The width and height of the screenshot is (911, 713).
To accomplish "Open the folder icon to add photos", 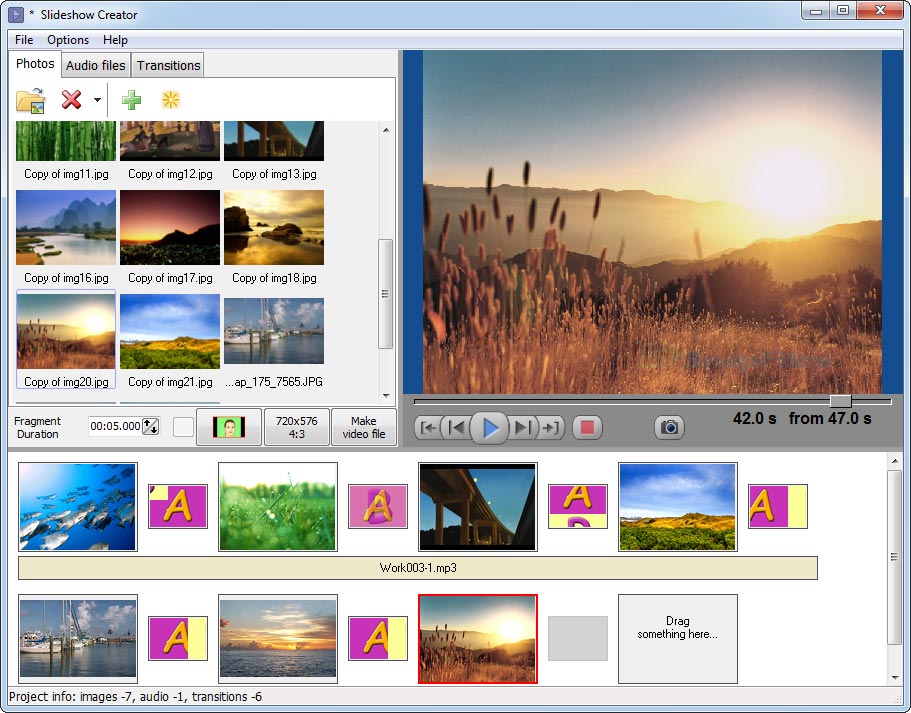I will click(30, 99).
